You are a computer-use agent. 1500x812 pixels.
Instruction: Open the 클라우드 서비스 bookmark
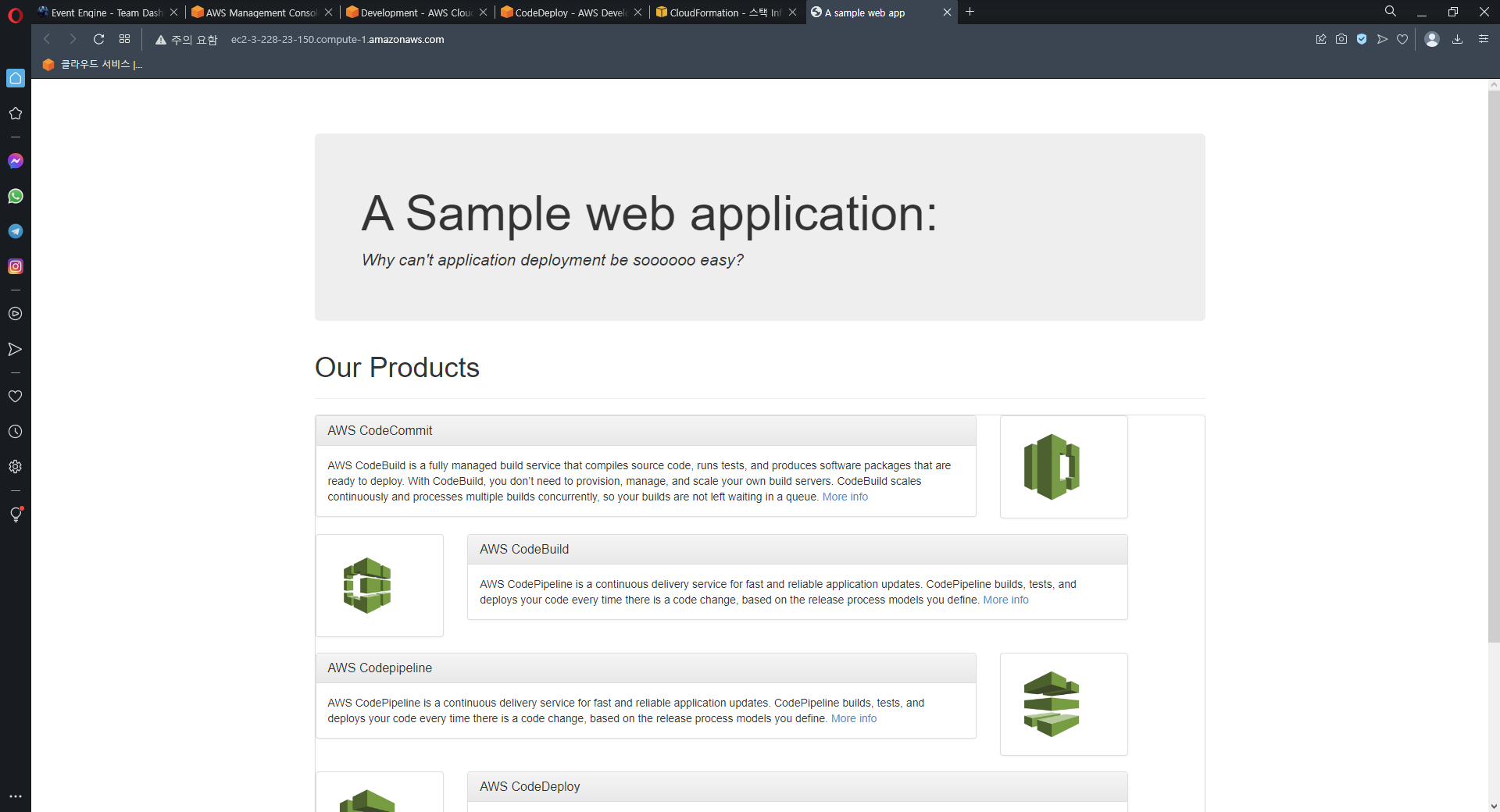click(93, 65)
